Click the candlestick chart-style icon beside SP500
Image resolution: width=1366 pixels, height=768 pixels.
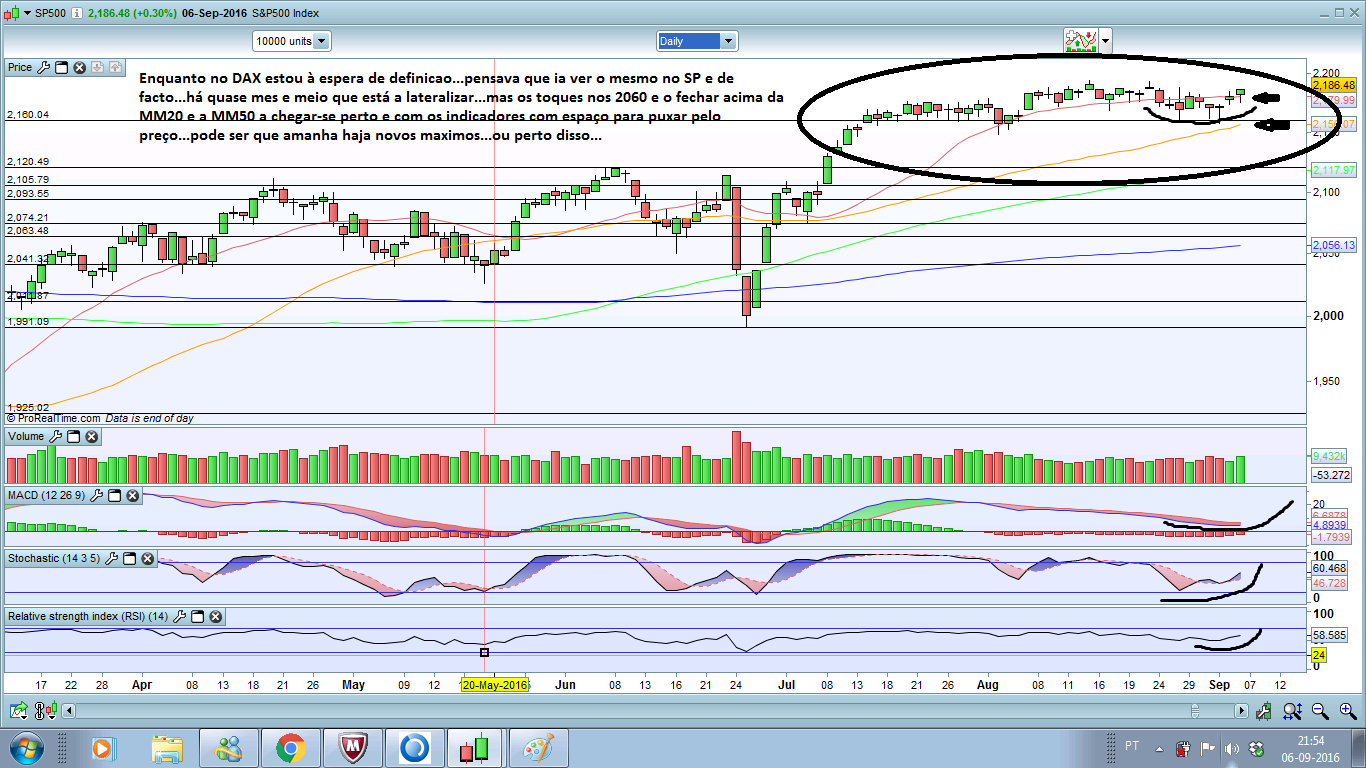tap(10, 13)
